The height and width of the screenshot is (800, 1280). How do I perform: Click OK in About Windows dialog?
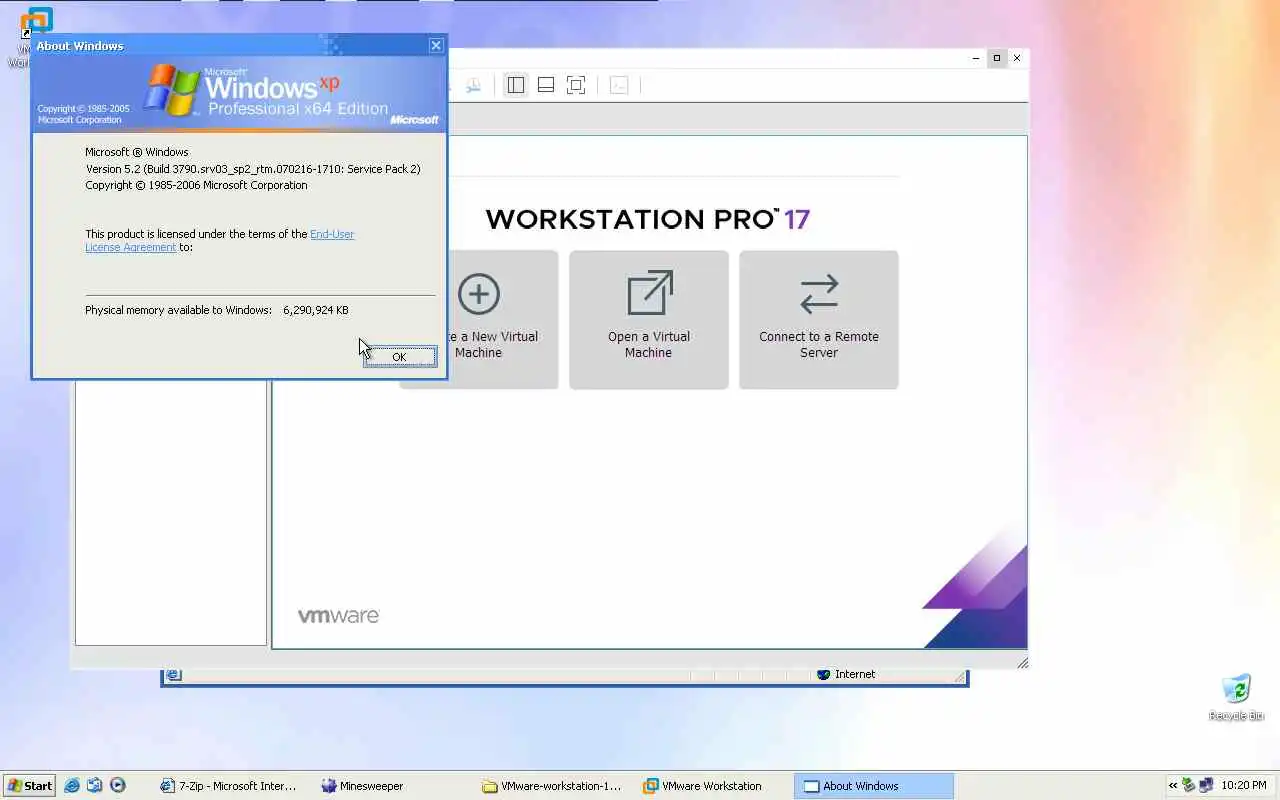pyautogui.click(x=400, y=357)
